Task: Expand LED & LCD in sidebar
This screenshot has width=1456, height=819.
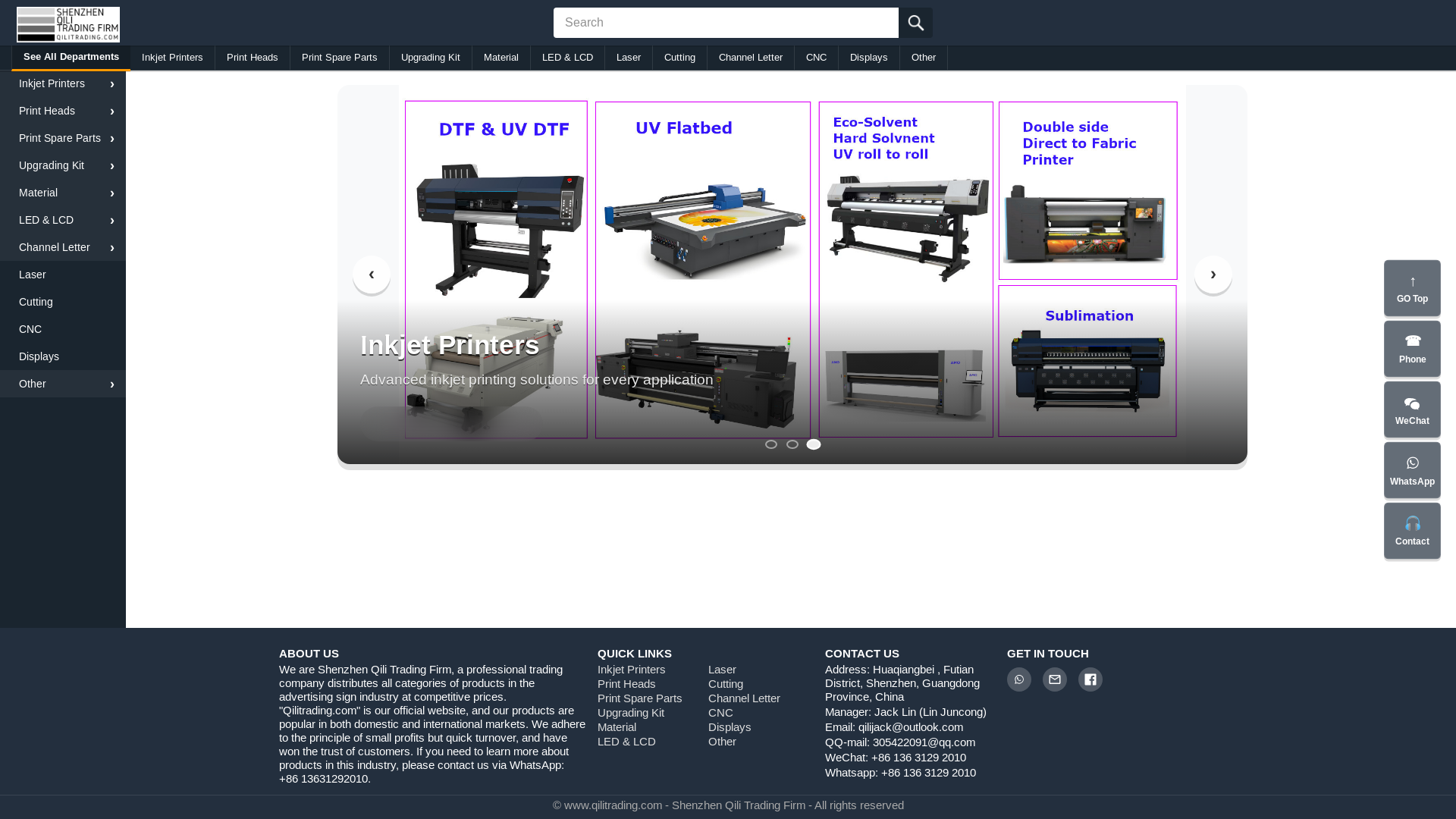Action: [x=63, y=220]
